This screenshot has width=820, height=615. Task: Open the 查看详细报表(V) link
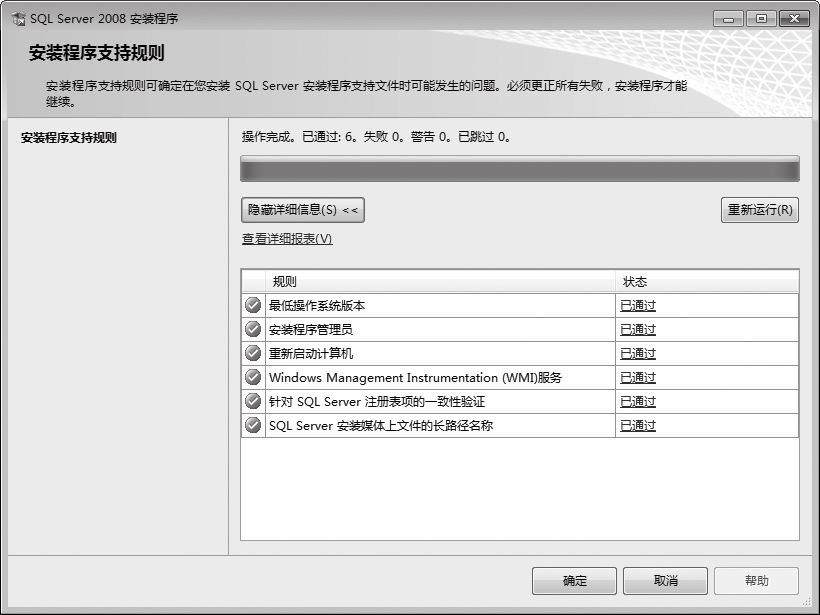coord(287,239)
